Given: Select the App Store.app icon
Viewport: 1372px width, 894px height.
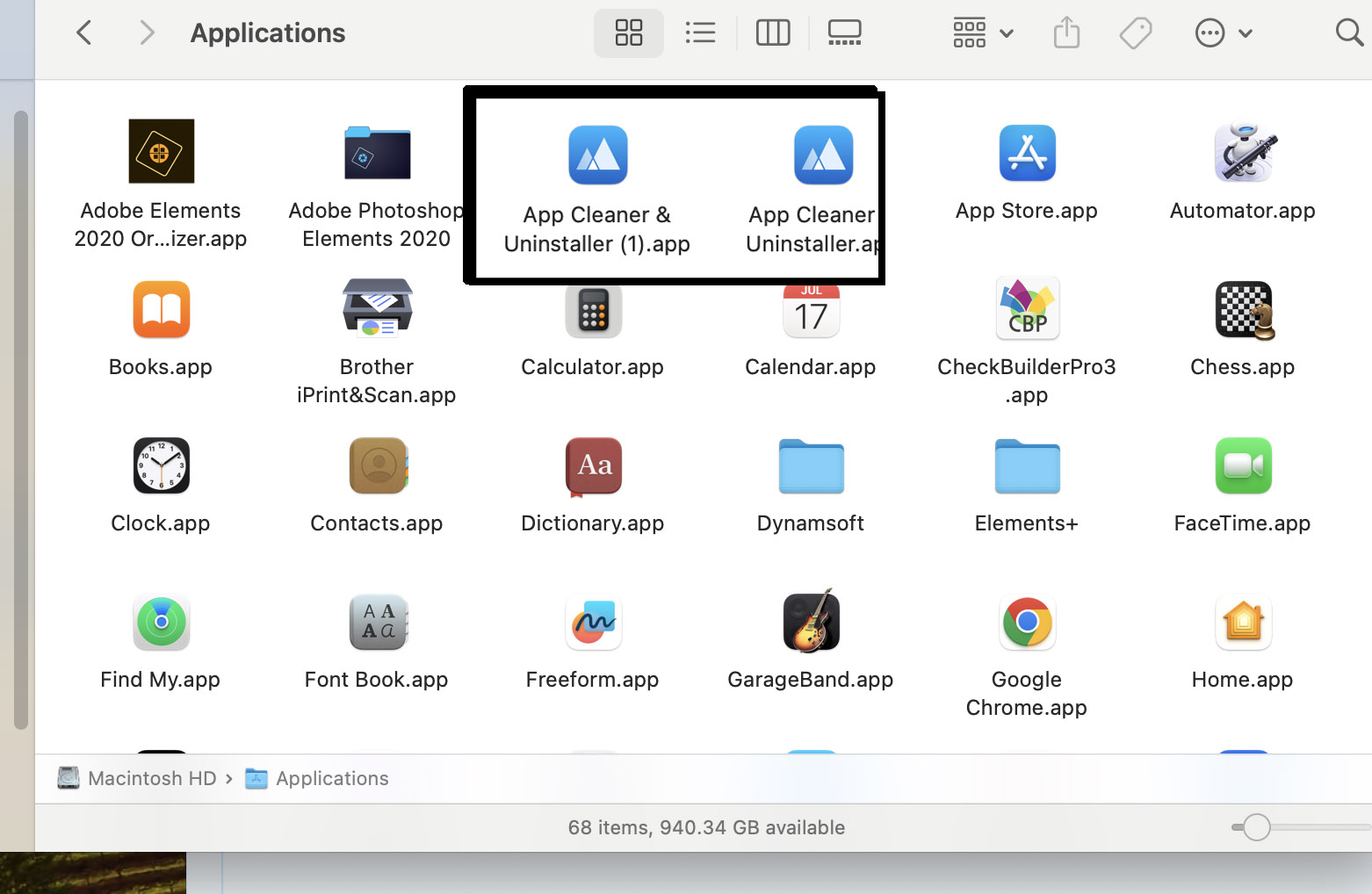Looking at the screenshot, I should [x=1027, y=153].
